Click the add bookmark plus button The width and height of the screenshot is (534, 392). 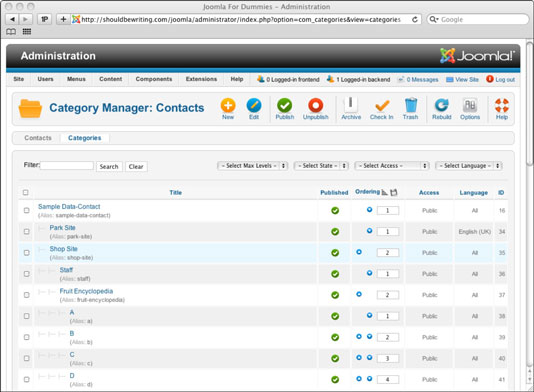(x=63, y=19)
